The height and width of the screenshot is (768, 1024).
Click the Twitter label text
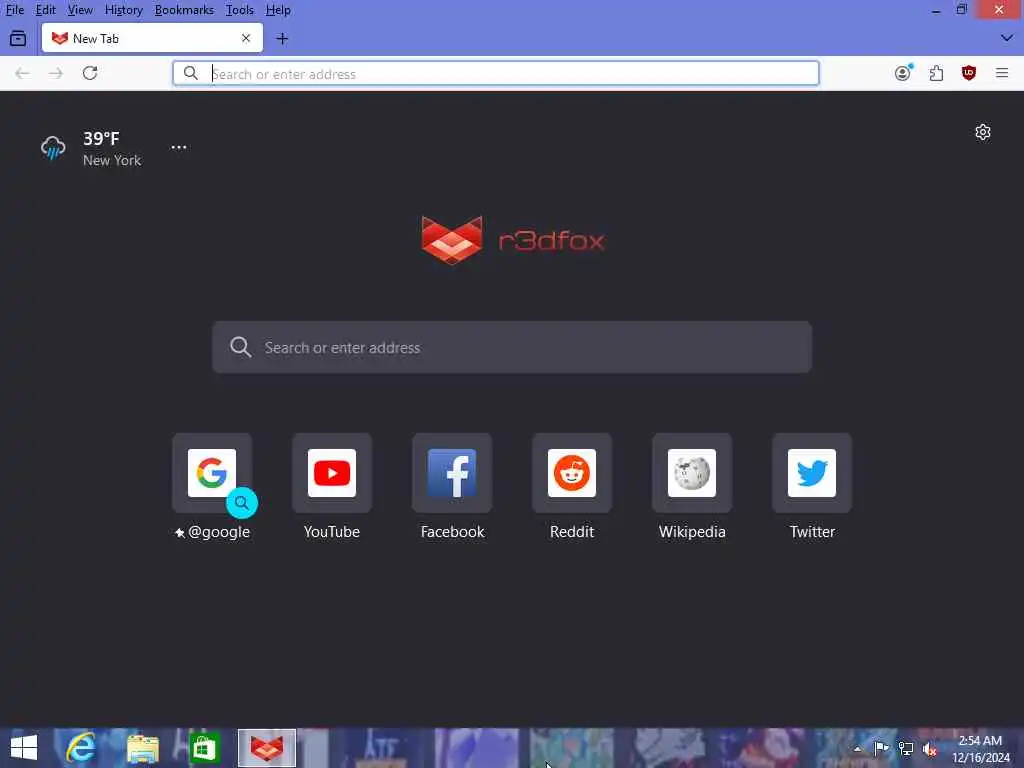(812, 532)
